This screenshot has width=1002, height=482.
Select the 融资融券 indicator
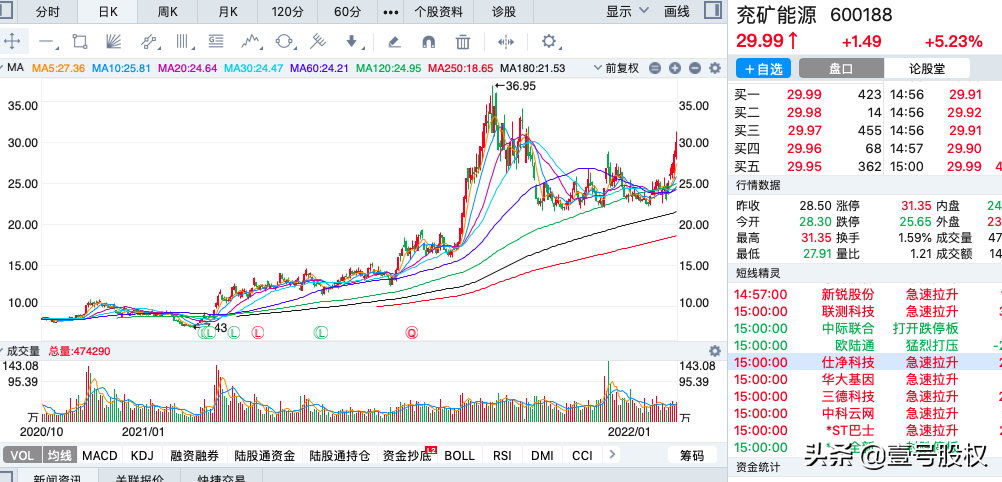194,455
